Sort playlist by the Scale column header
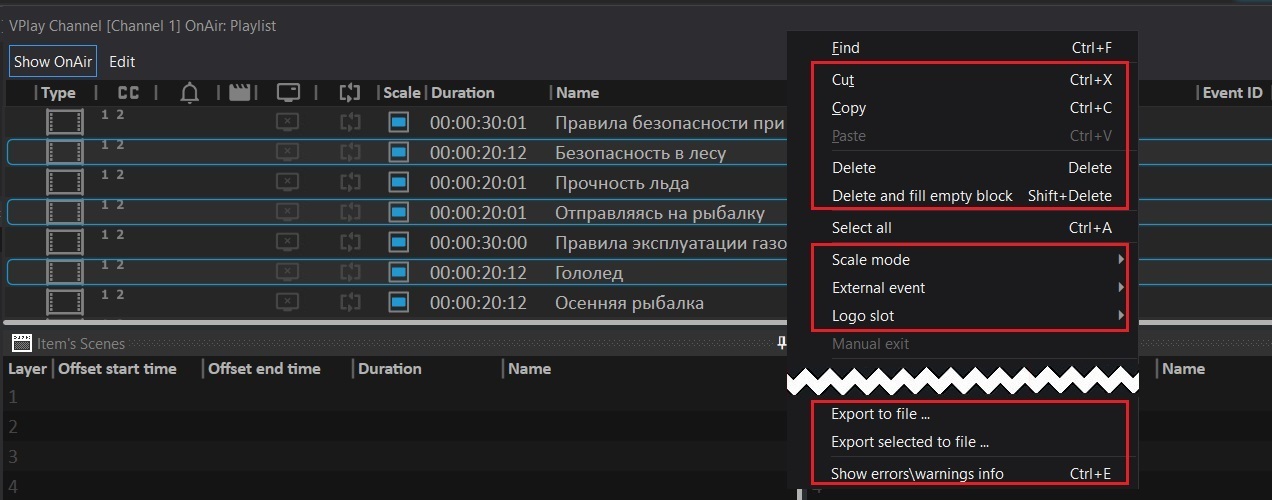 402,93
